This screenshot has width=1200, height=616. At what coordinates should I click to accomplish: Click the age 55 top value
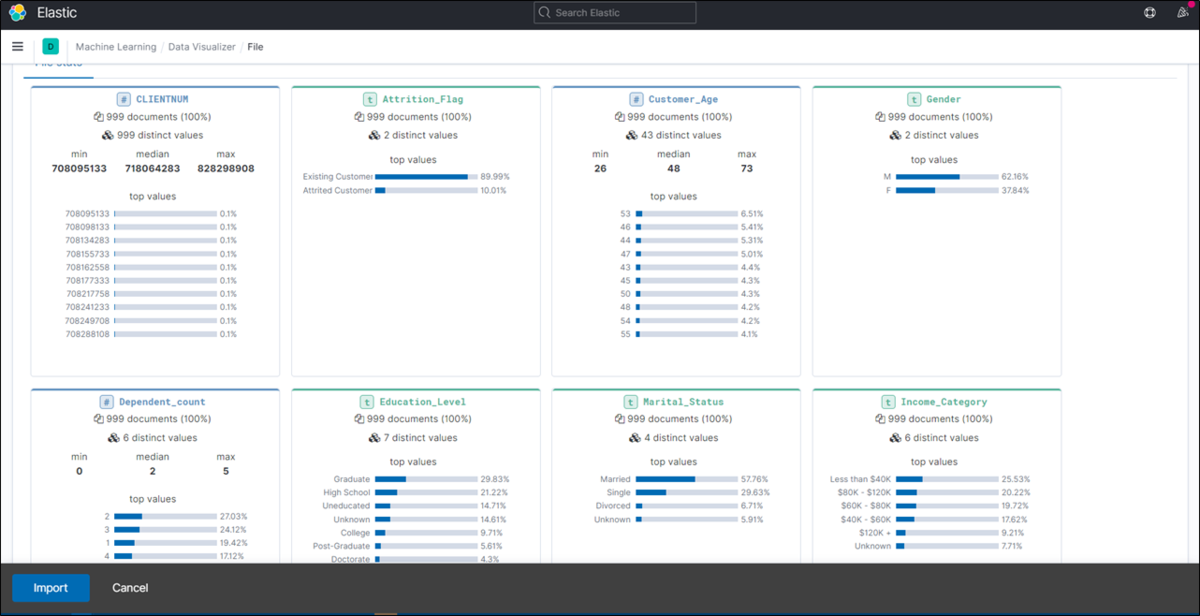pos(625,334)
